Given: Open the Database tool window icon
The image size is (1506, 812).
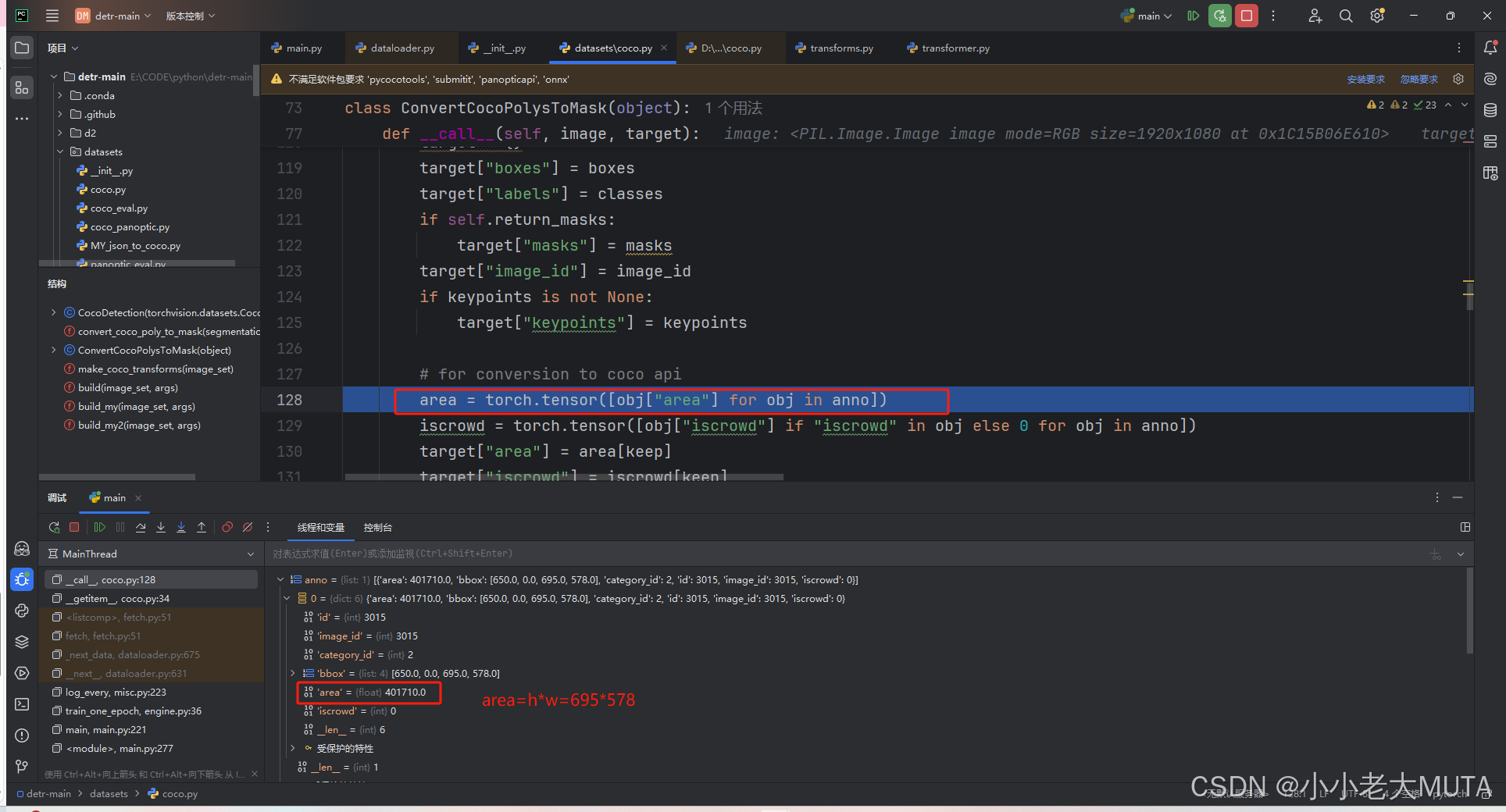Looking at the screenshot, I should click(1490, 110).
